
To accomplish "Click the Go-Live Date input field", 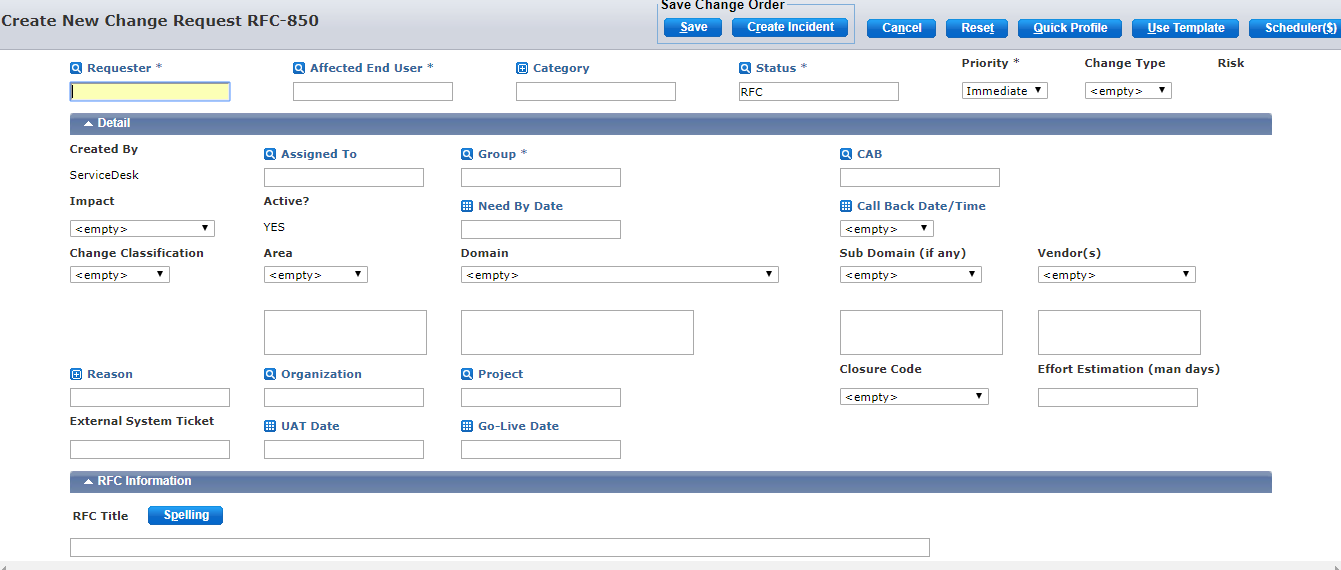I will click(541, 450).
